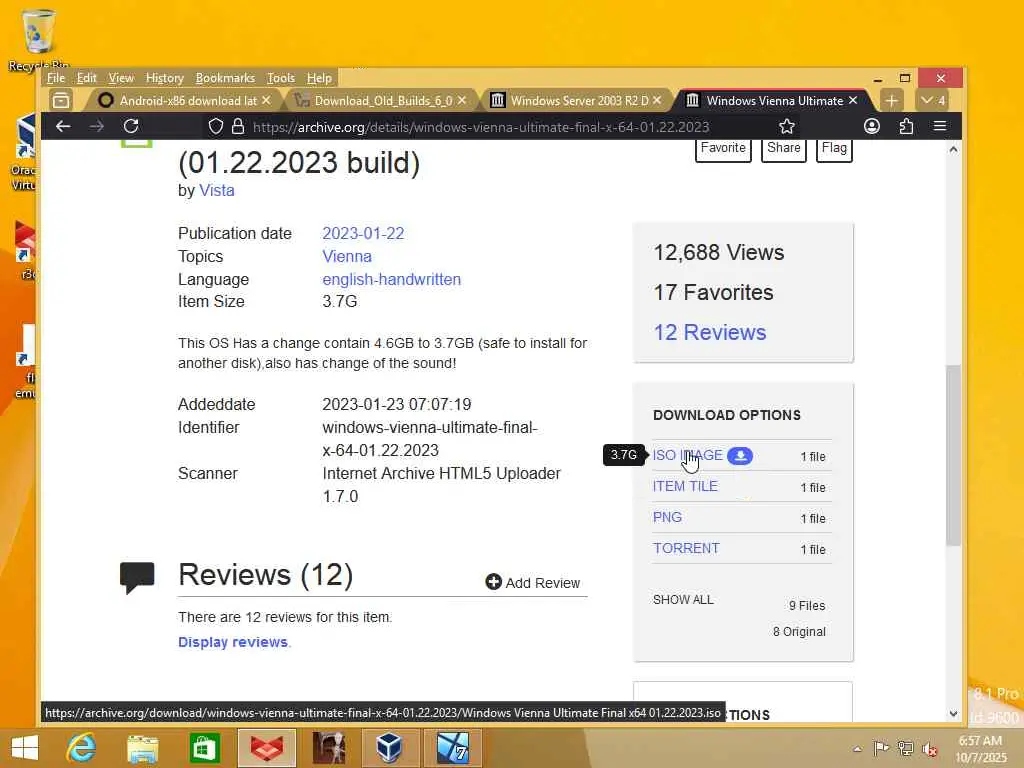The height and width of the screenshot is (768, 1024).
Task: Download the ISO IMAGE file
Action: coord(688,455)
